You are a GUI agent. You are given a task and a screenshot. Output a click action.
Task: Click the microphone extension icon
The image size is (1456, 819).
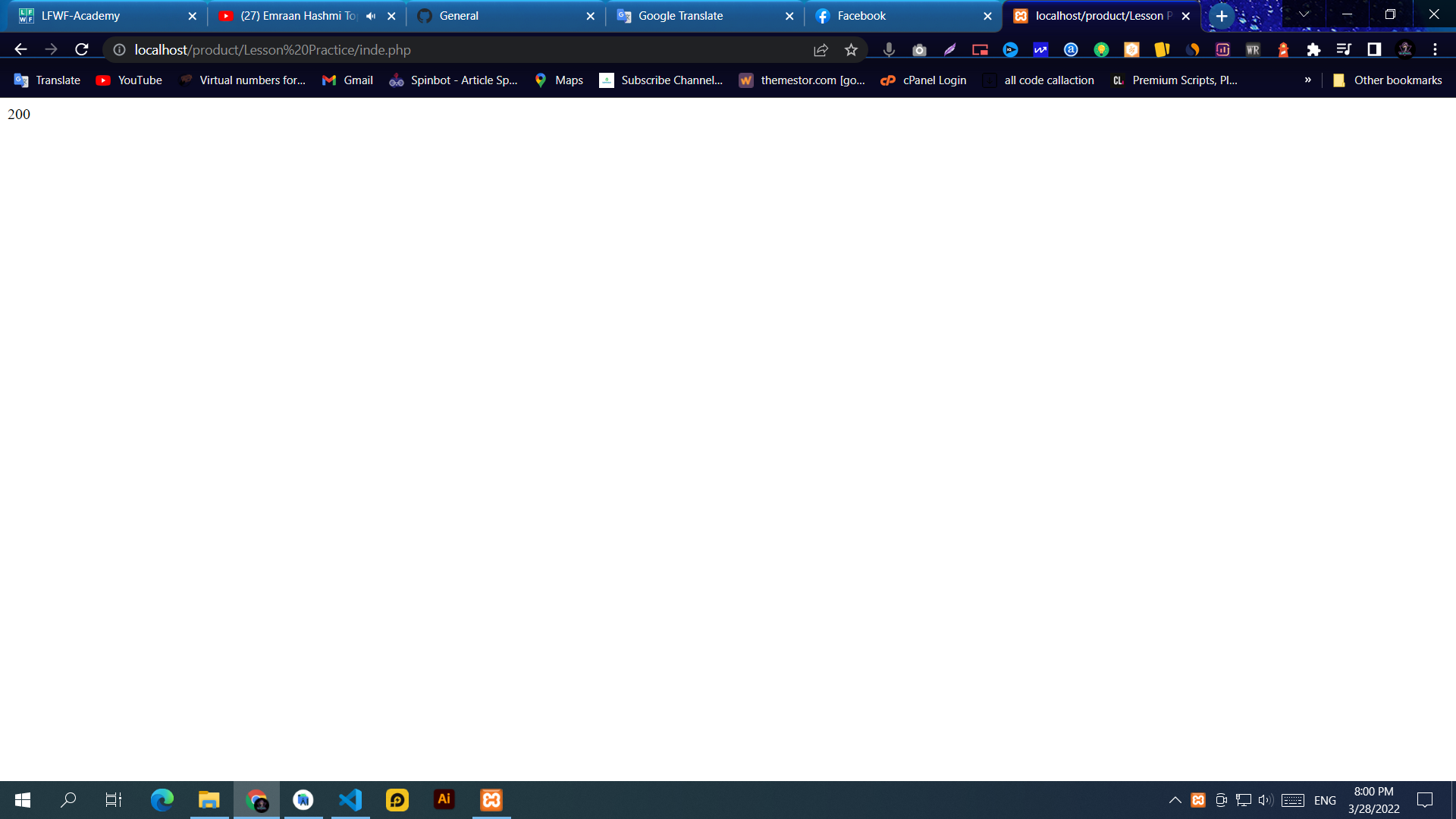(x=889, y=50)
